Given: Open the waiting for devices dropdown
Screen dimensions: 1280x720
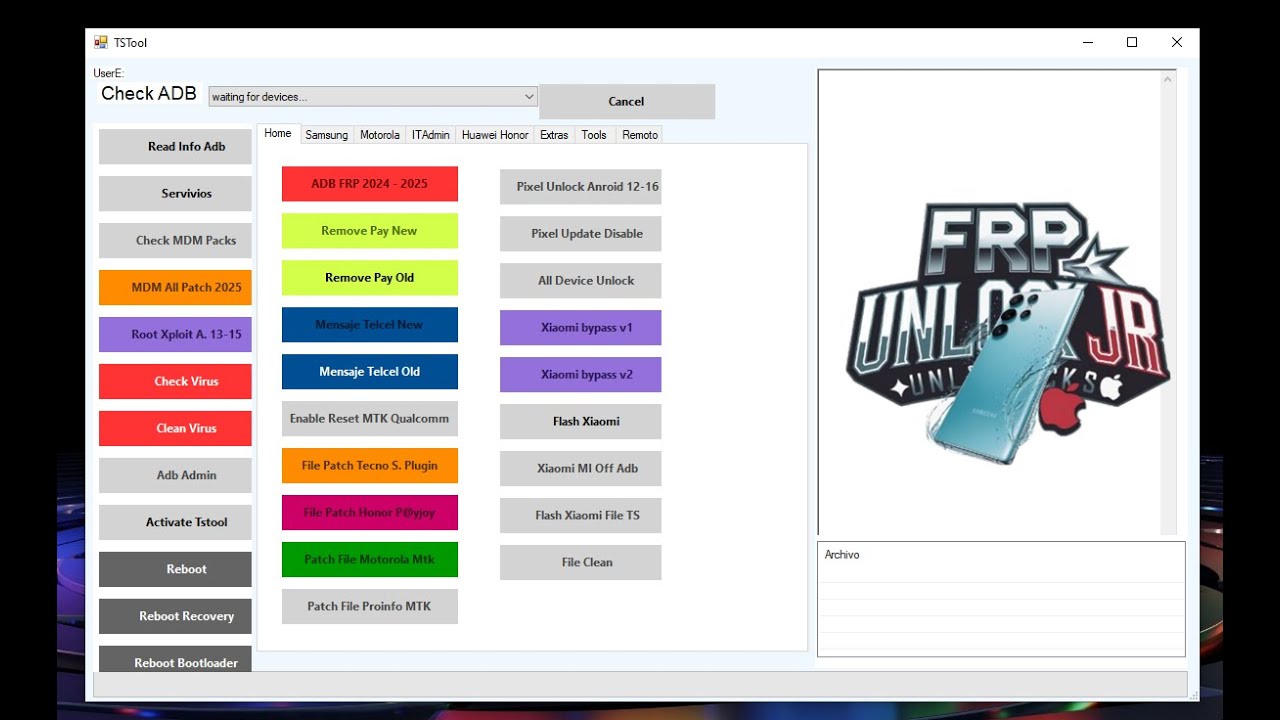Looking at the screenshot, I should point(372,97).
